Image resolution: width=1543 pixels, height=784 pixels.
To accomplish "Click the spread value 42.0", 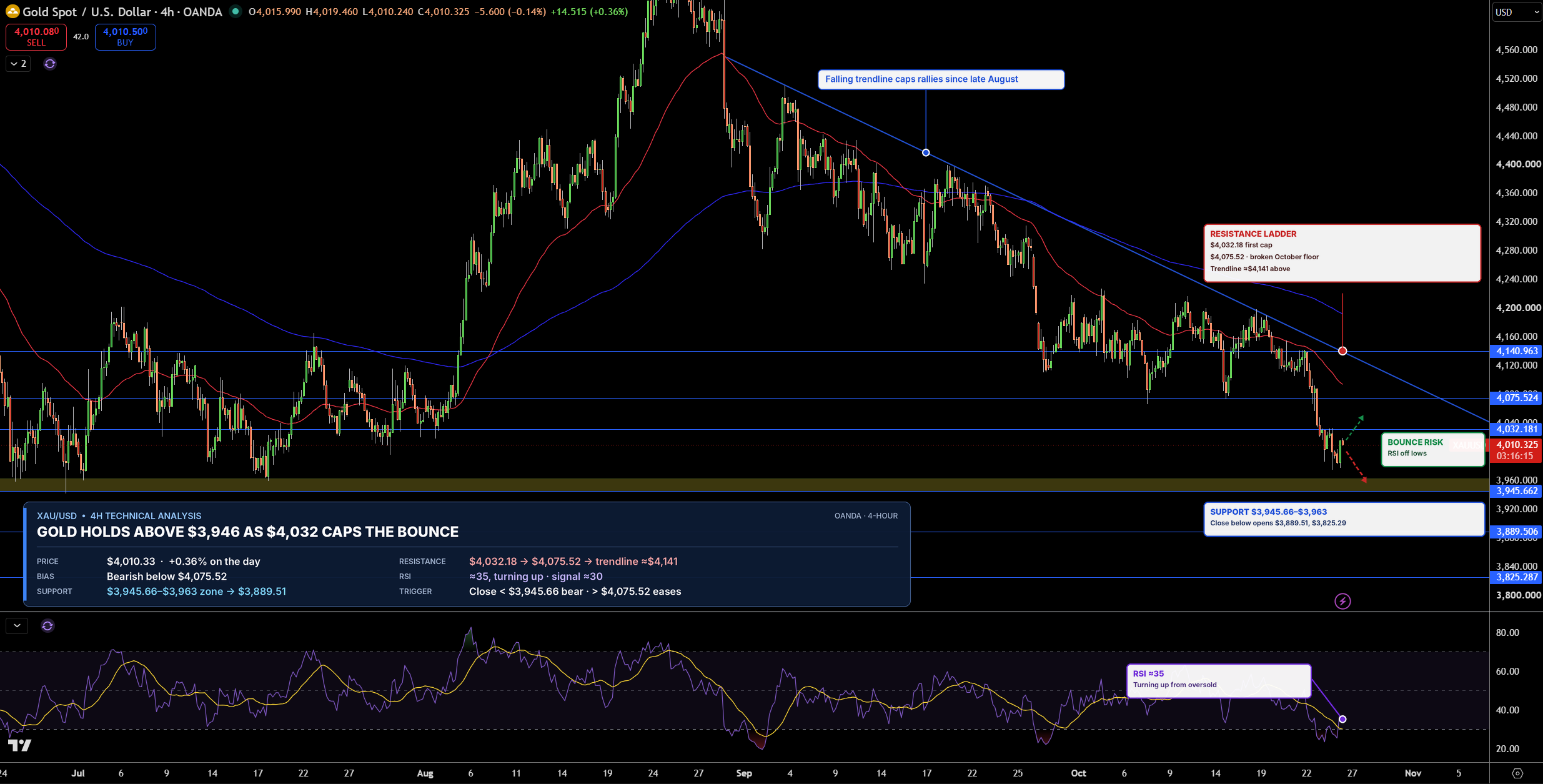I will click(81, 37).
